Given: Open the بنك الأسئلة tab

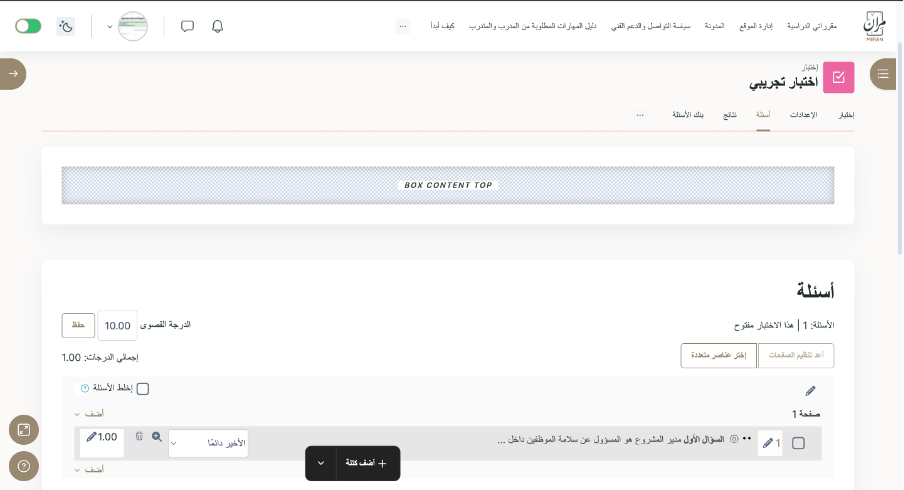Looking at the screenshot, I should click(688, 115).
